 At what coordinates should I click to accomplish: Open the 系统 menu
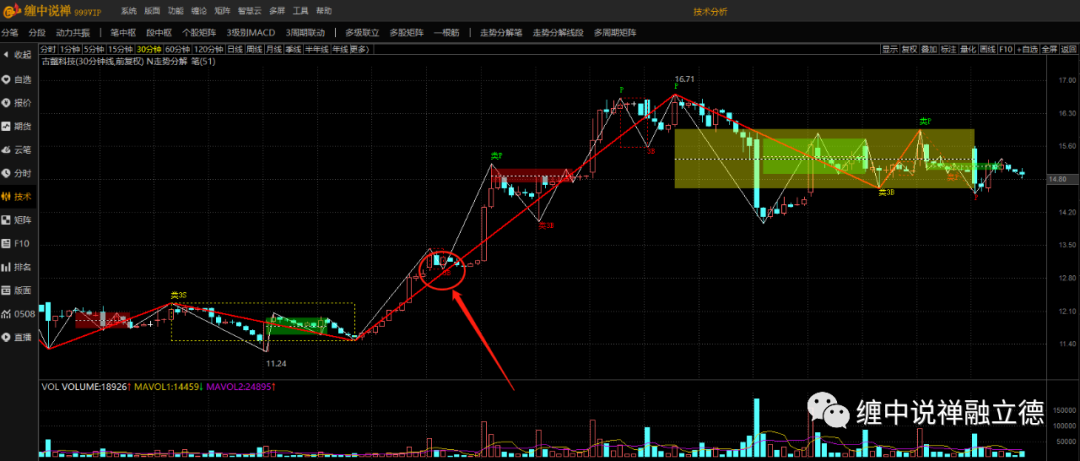(x=129, y=12)
